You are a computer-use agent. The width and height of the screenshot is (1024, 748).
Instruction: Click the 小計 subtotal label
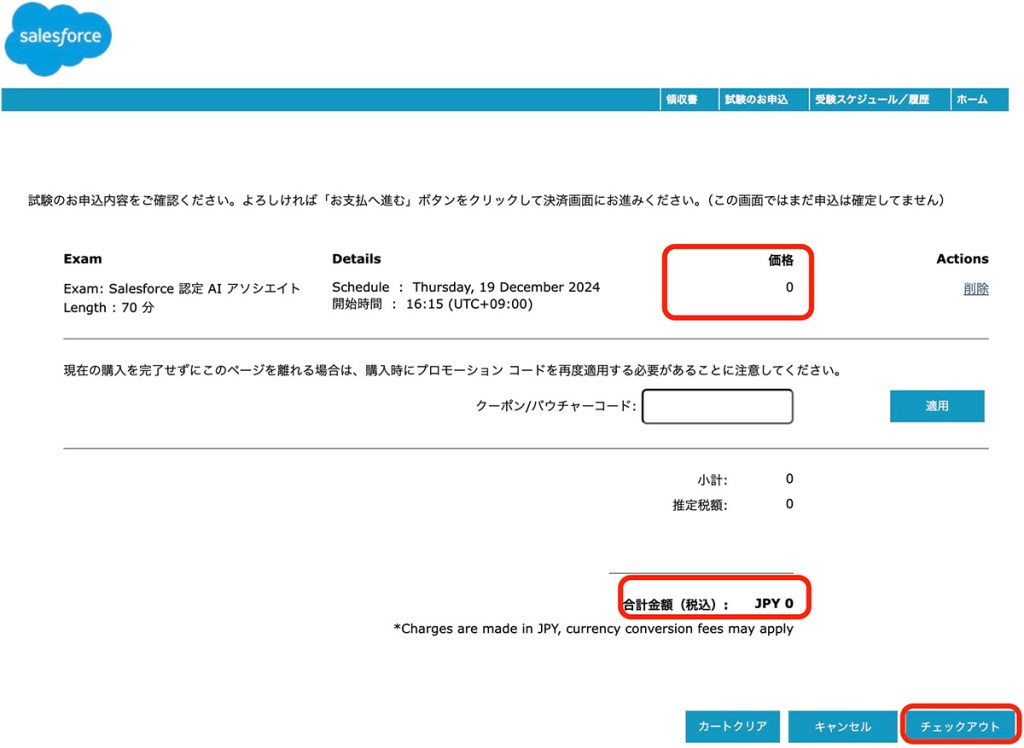(712, 481)
